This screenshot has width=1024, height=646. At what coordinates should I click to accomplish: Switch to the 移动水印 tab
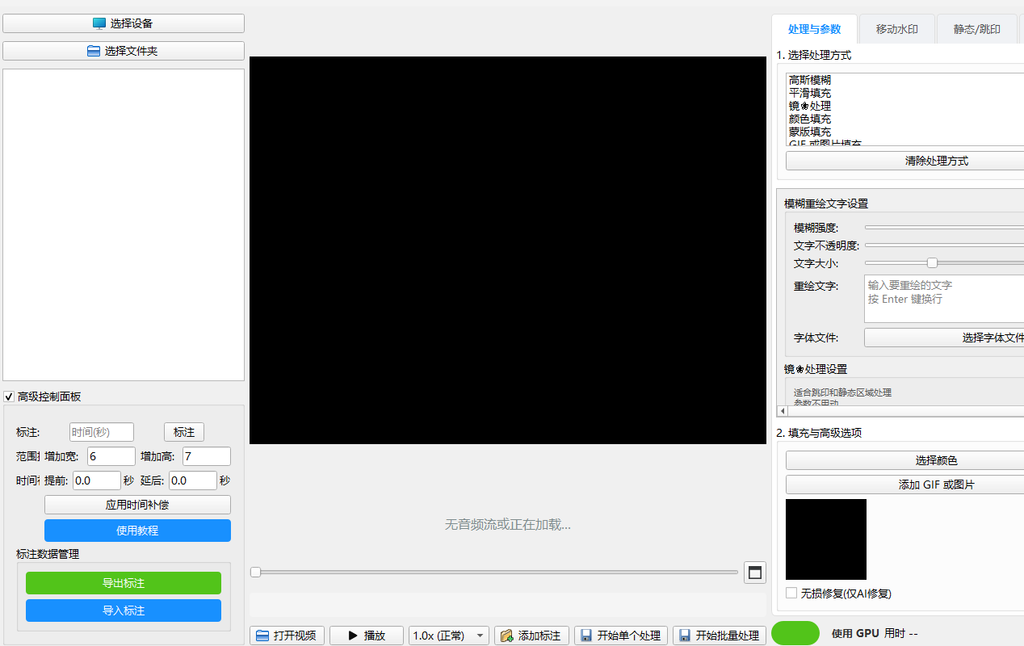pos(897,29)
